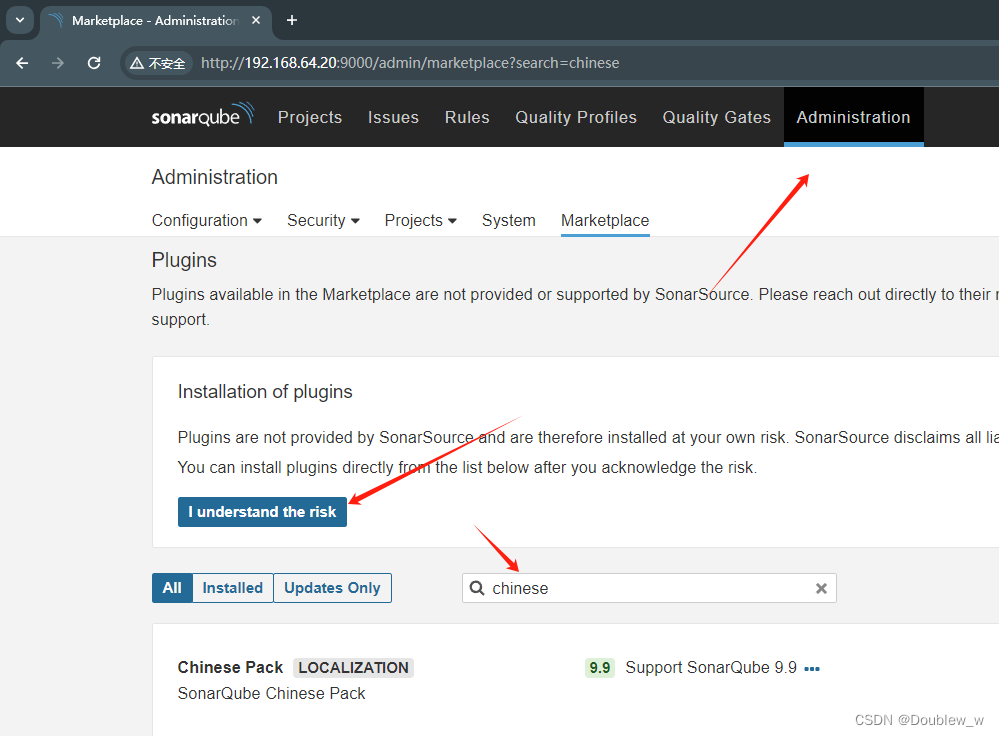Go to the System tab

[x=508, y=220]
